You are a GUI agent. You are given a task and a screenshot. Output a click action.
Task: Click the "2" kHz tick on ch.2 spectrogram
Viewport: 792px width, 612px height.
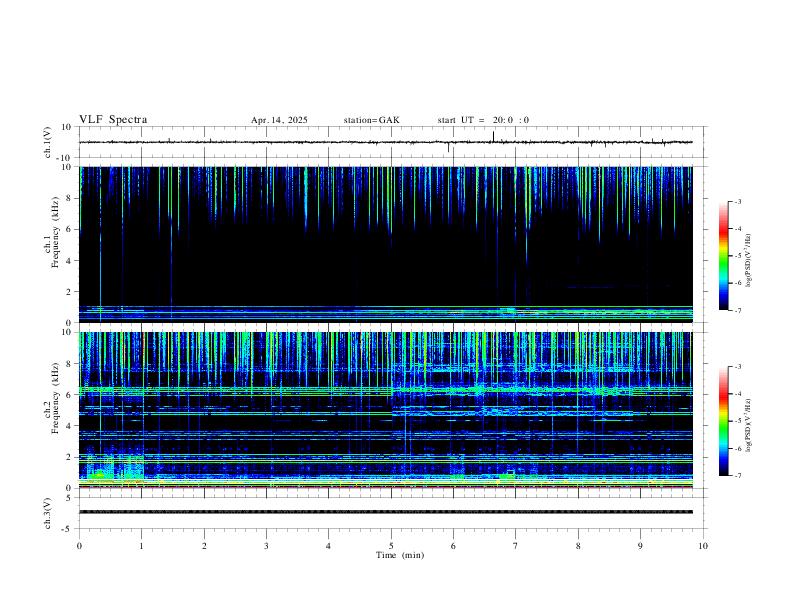click(70, 457)
